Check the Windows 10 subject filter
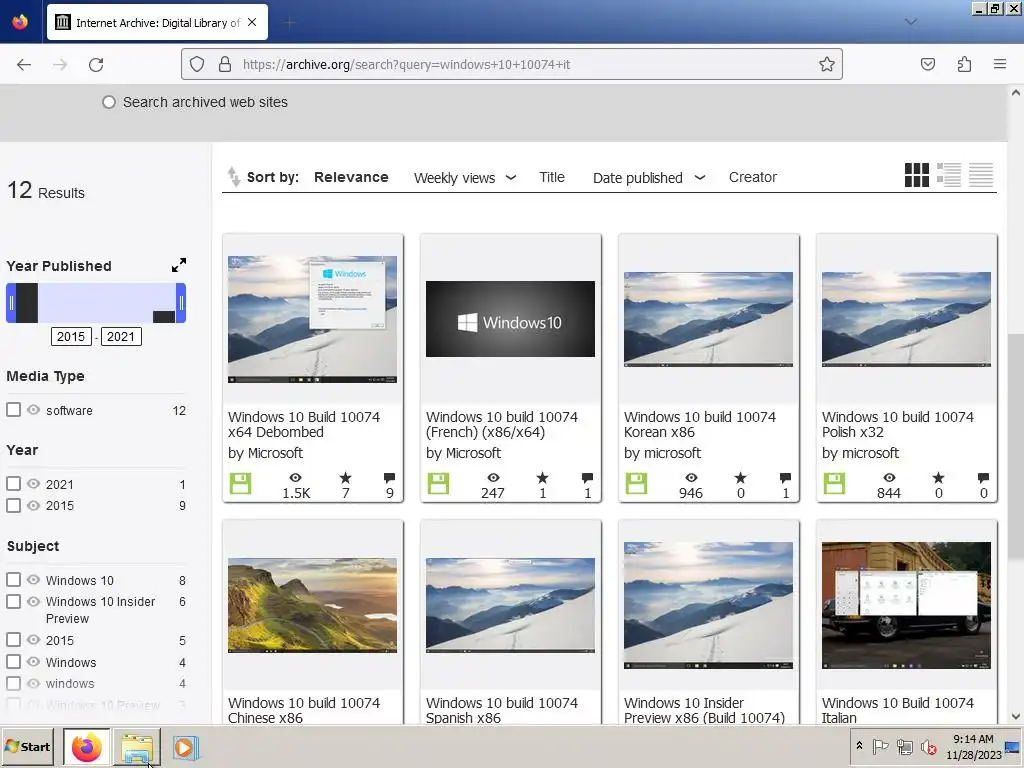This screenshot has width=1024, height=768. click(13, 579)
